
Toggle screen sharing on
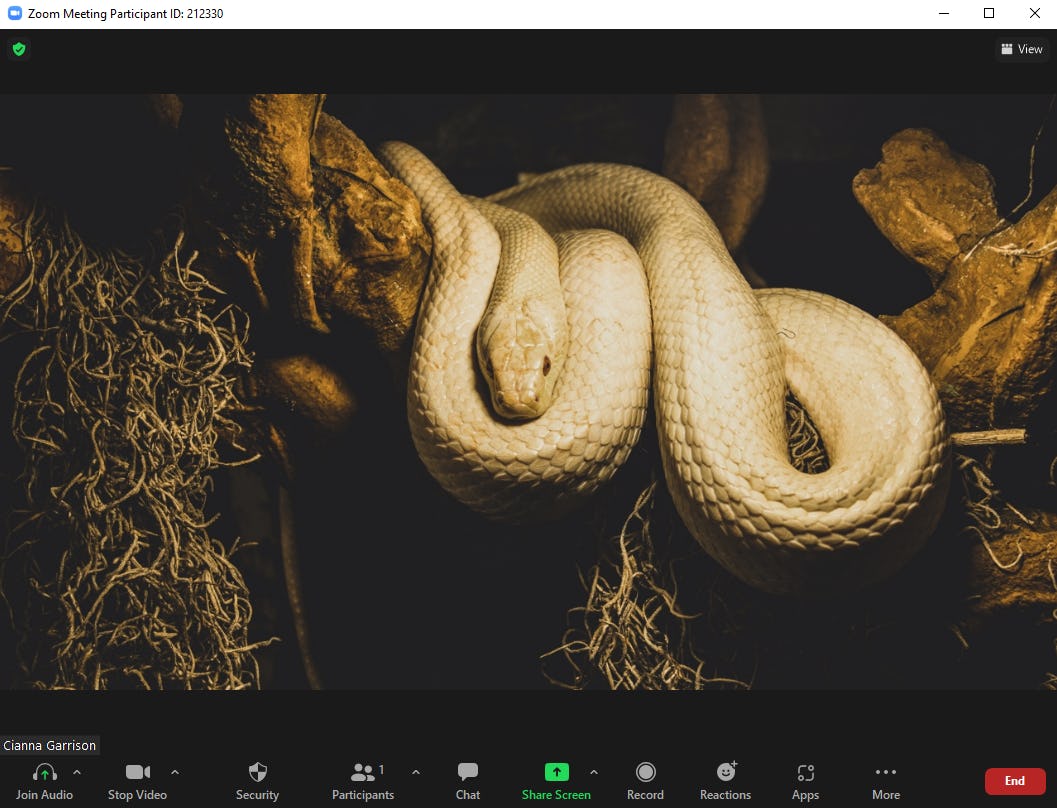[x=556, y=780]
